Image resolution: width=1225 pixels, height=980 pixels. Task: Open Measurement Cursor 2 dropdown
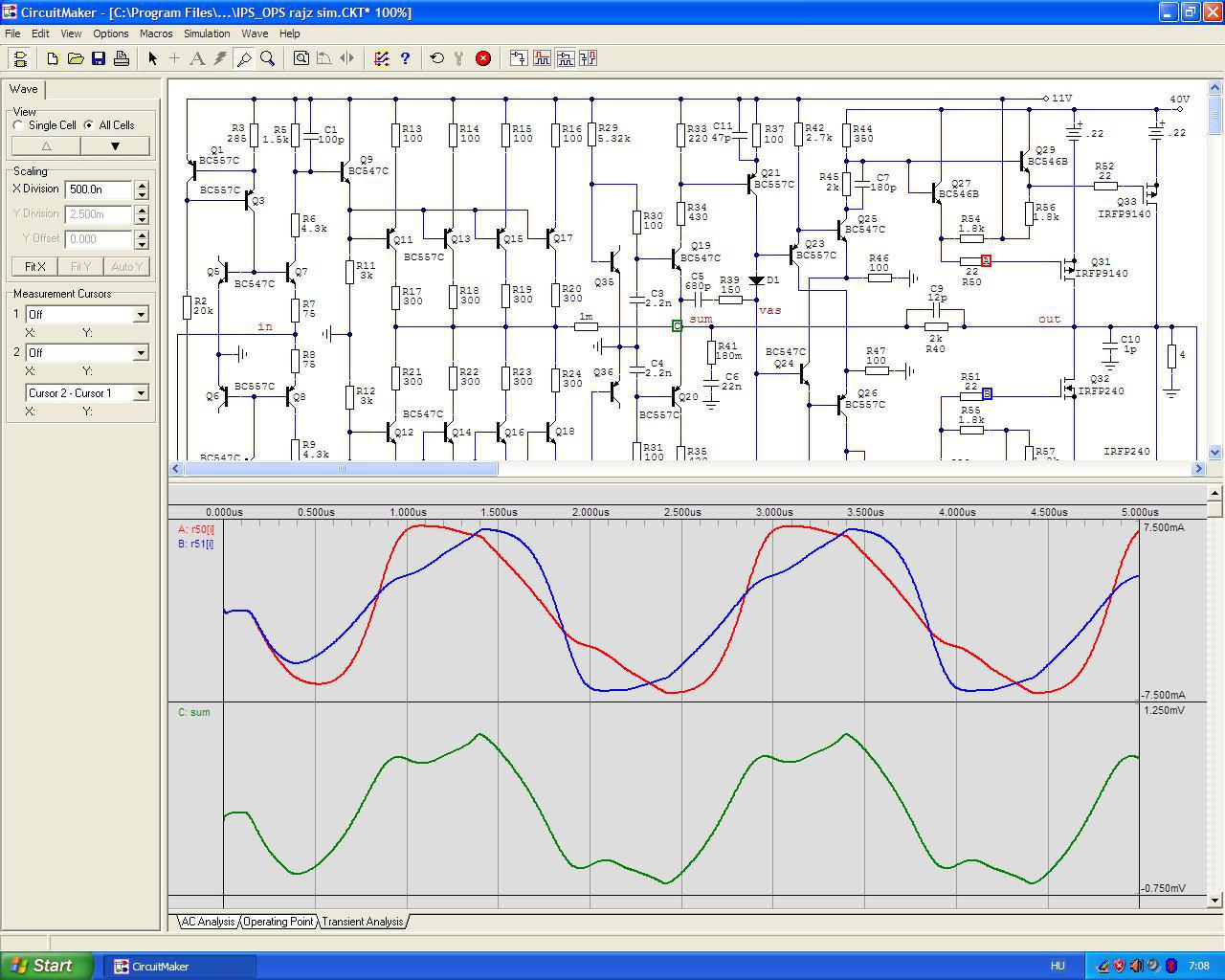[x=141, y=353]
